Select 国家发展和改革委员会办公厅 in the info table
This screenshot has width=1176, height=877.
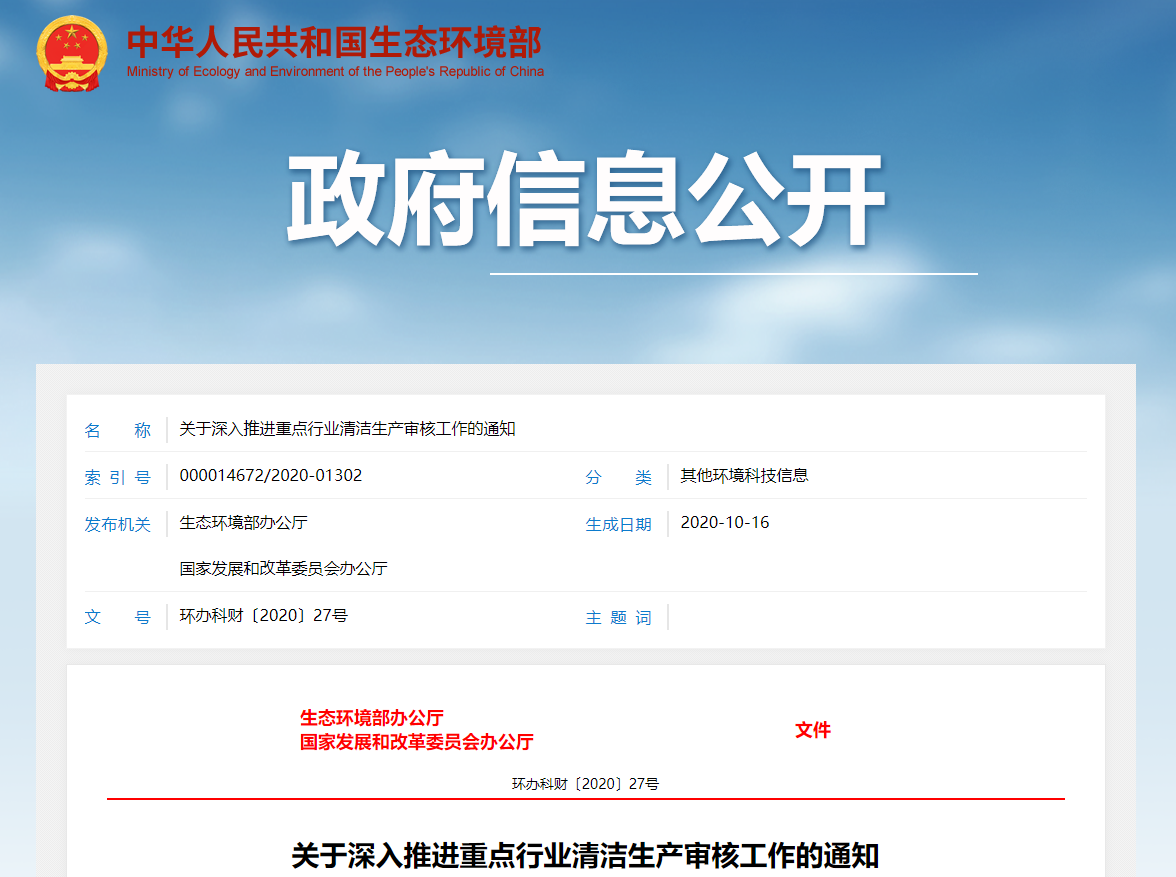click(x=284, y=569)
